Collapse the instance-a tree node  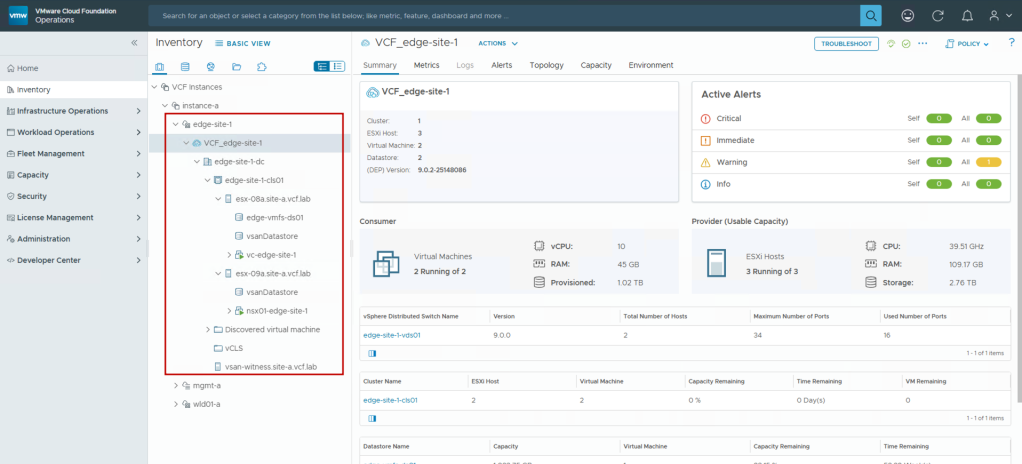pyautogui.click(x=165, y=105)
